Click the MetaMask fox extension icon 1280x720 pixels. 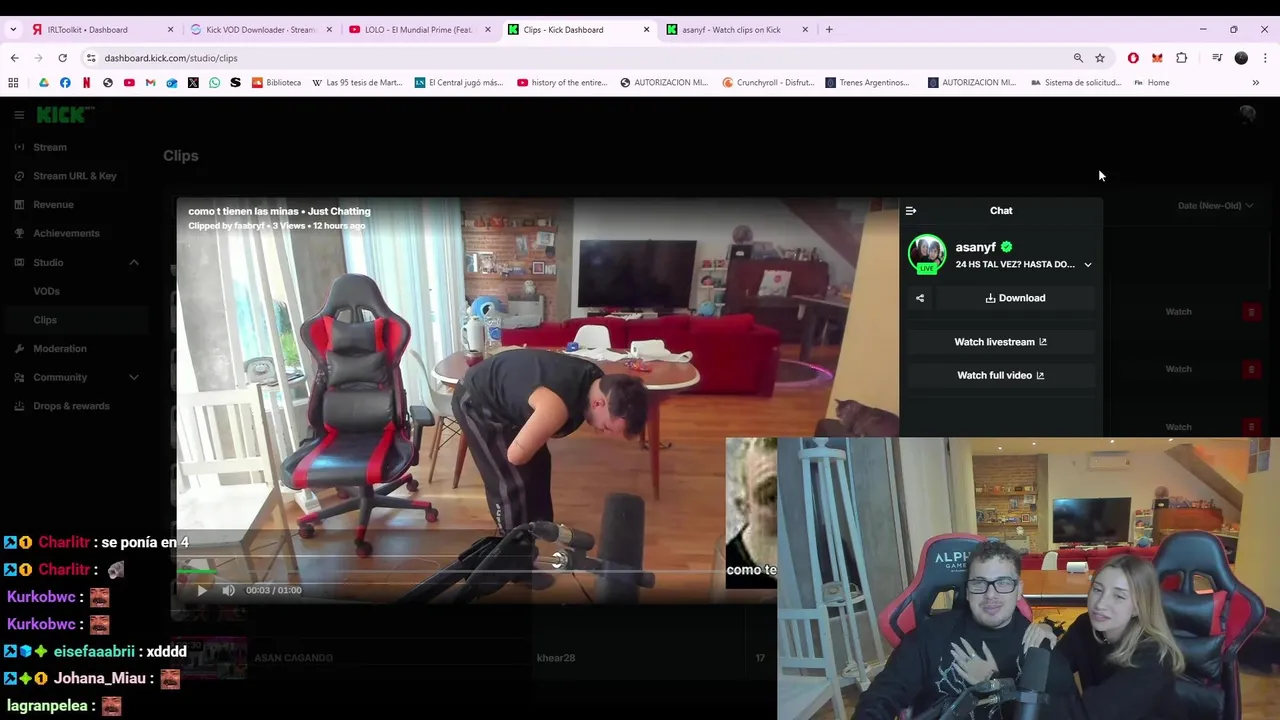click(x=1157, y=58)
